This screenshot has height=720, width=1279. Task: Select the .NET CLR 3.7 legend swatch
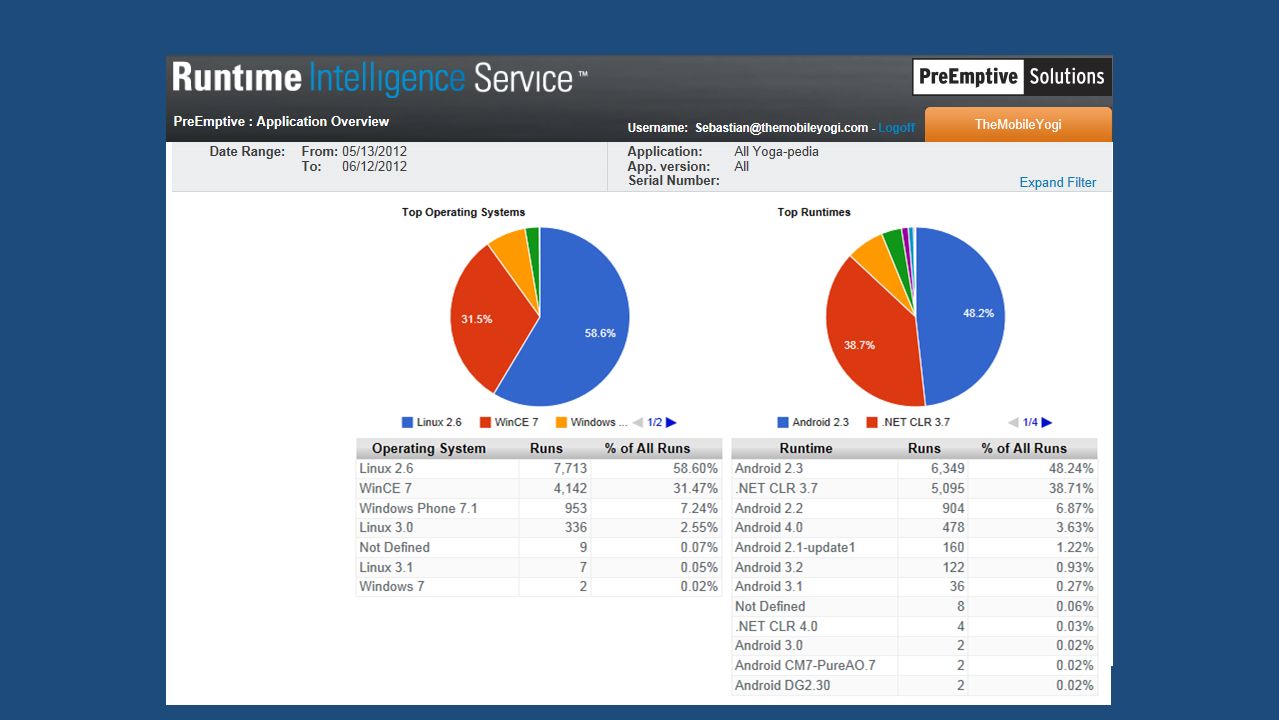click(872, 422)
